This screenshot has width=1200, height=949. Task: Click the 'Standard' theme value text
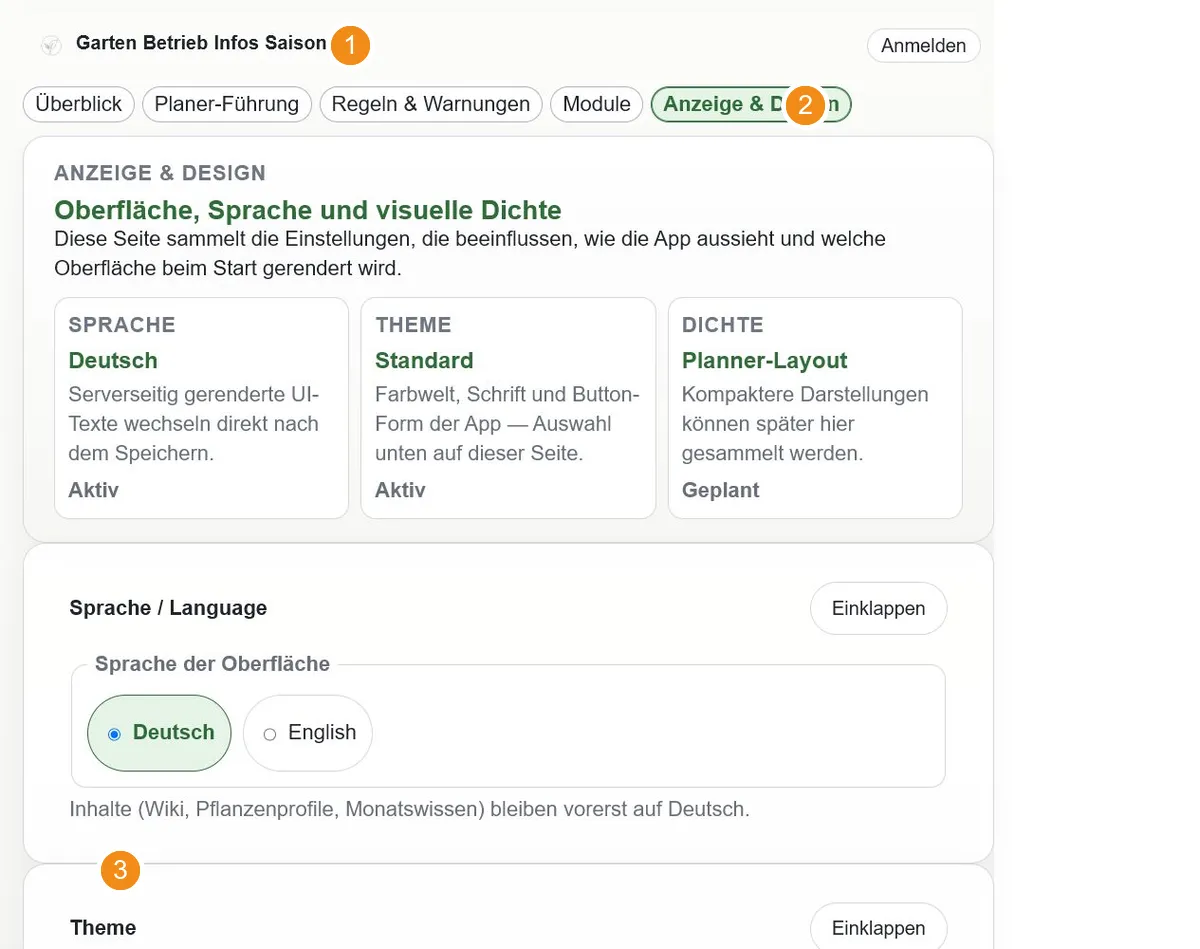click(x=424, y=360)
